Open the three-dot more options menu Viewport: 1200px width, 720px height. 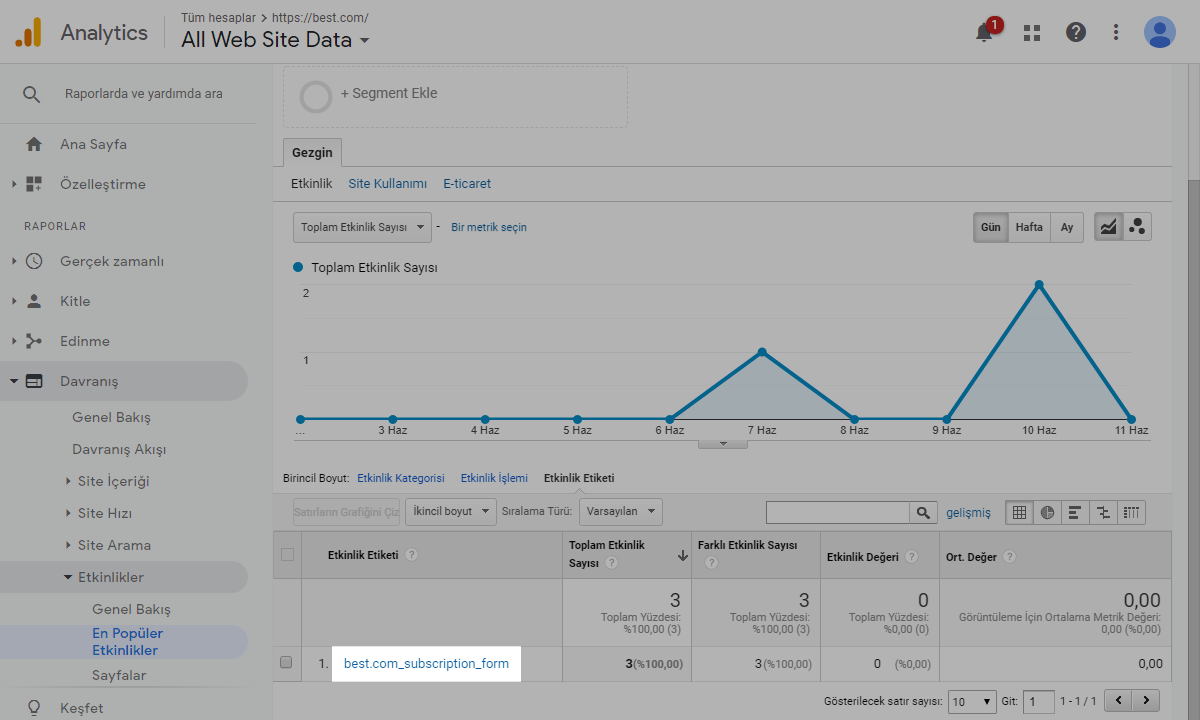point(1116,32)
